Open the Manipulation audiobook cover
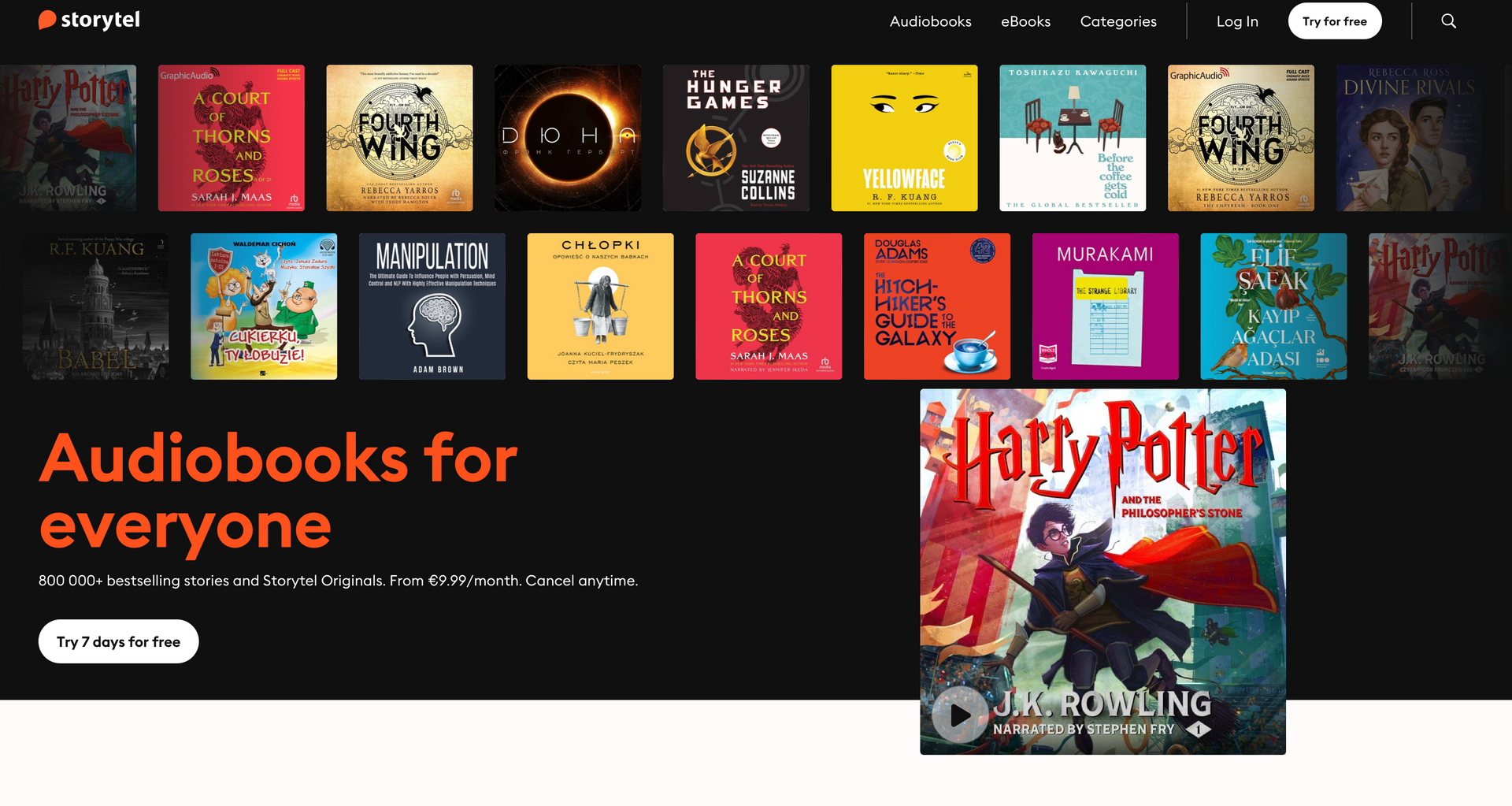Image resolution: width=1512 pixels, height=806 pixels. coord(432,306)
